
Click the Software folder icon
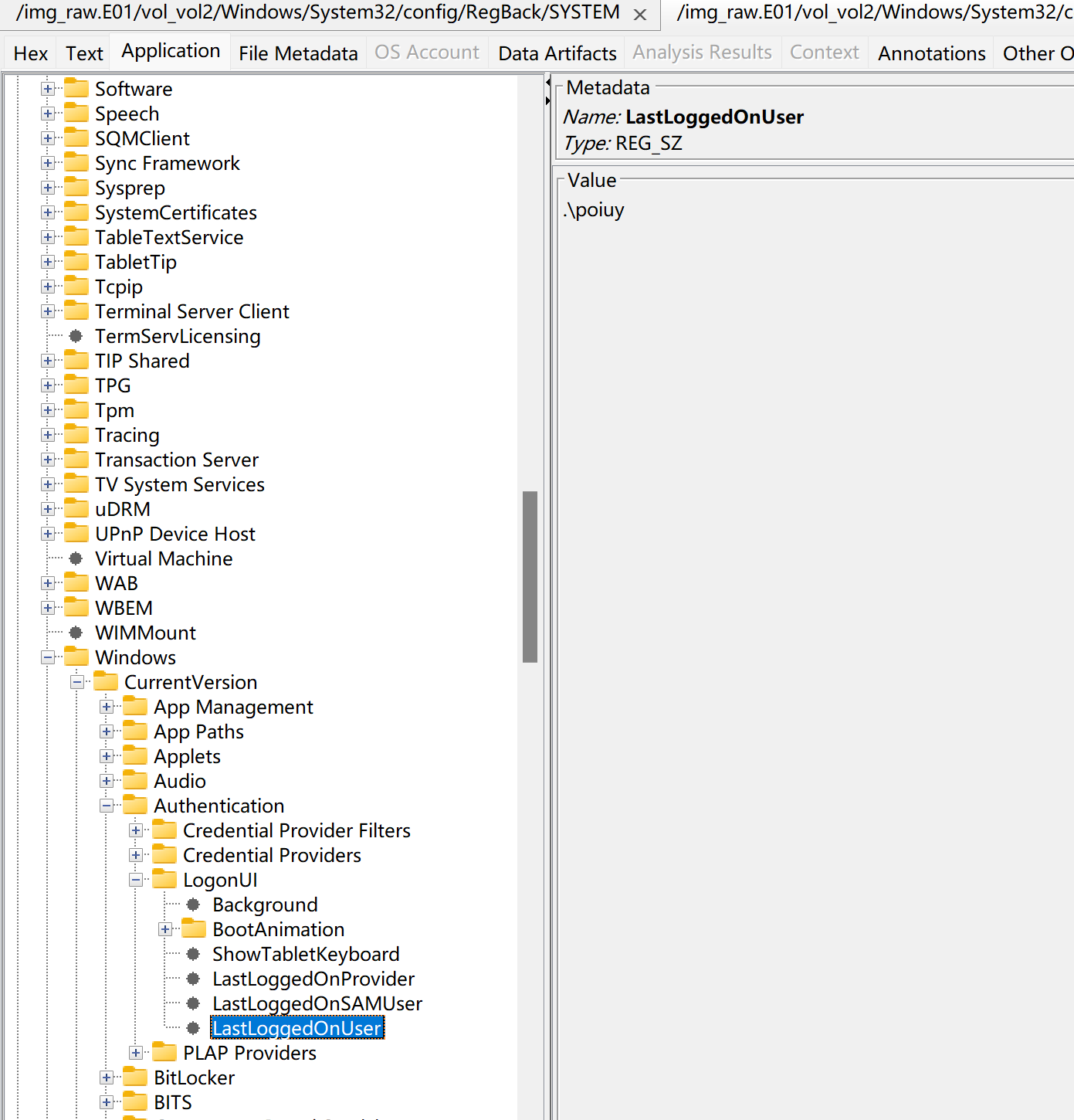click(76, 88)
